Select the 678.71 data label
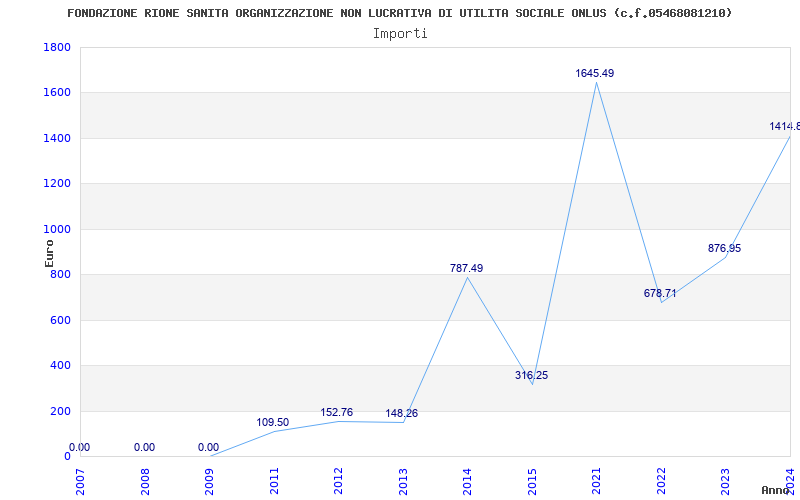Screen dimensions: 800x500 660,293
